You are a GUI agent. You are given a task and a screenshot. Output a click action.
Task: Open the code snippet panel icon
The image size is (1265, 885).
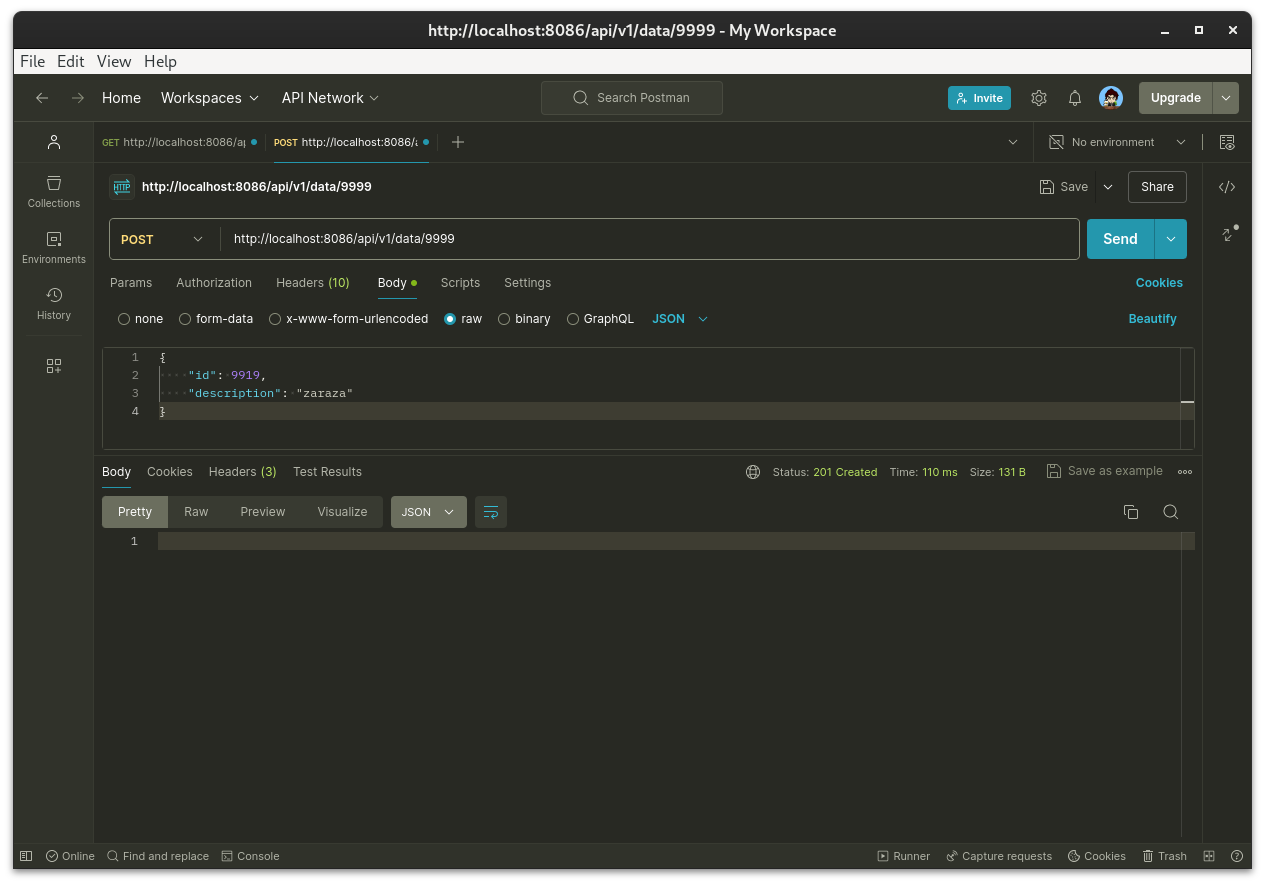click(x=1227, y=187)
